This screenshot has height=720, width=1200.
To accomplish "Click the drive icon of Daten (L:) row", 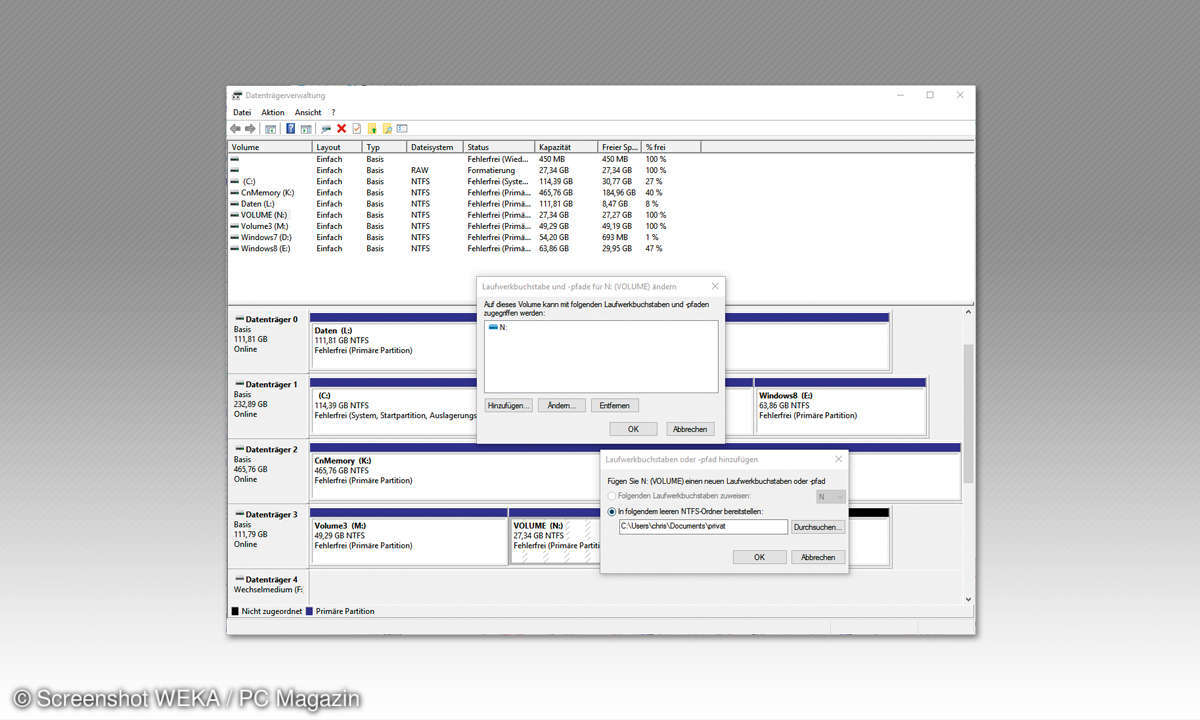I will pyautogui.click(x=235, y=204).
